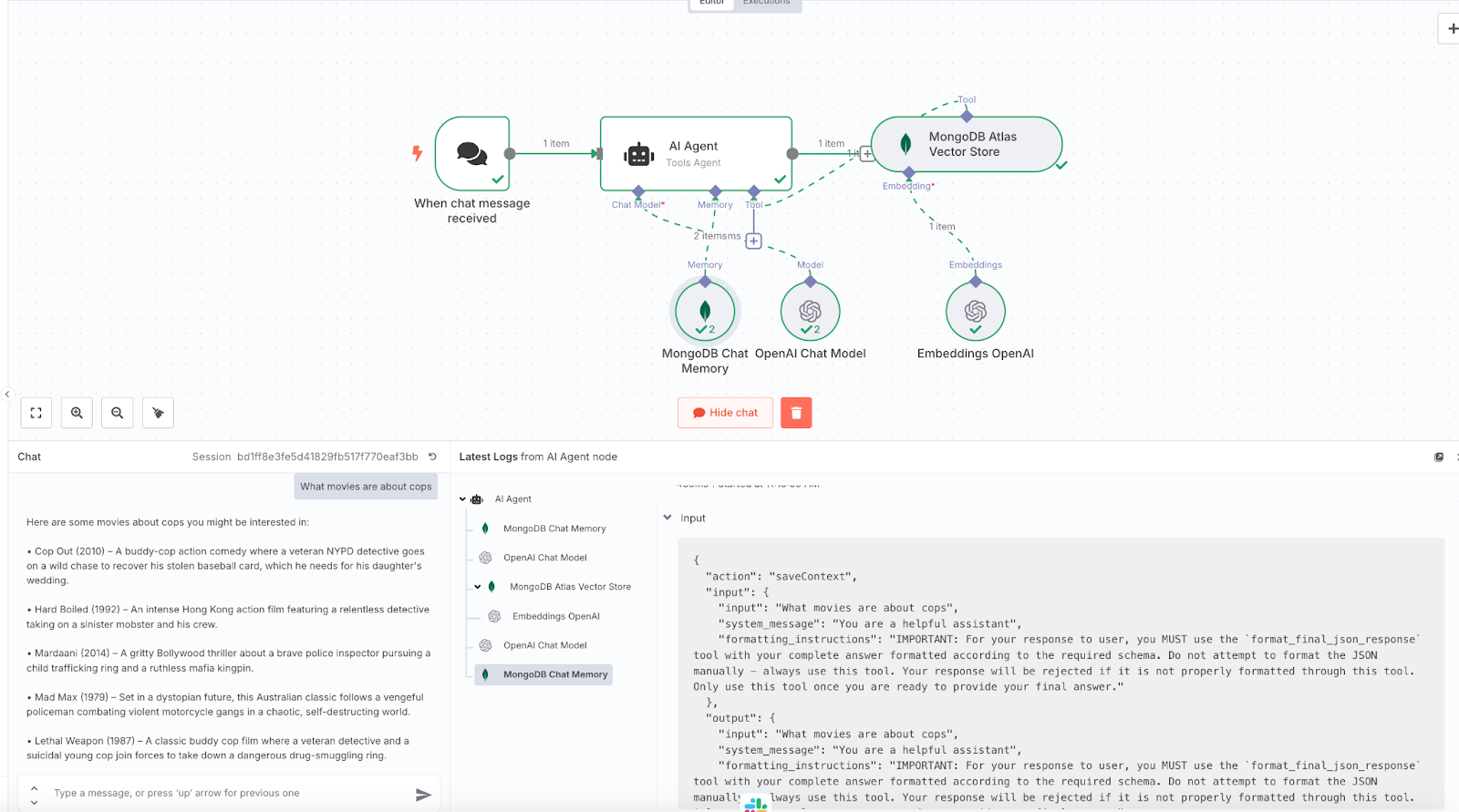Select highlighted MongoDB Chat Memory log entry
Viewport: 1459px width, 812px height.
(x=554, y=674)
